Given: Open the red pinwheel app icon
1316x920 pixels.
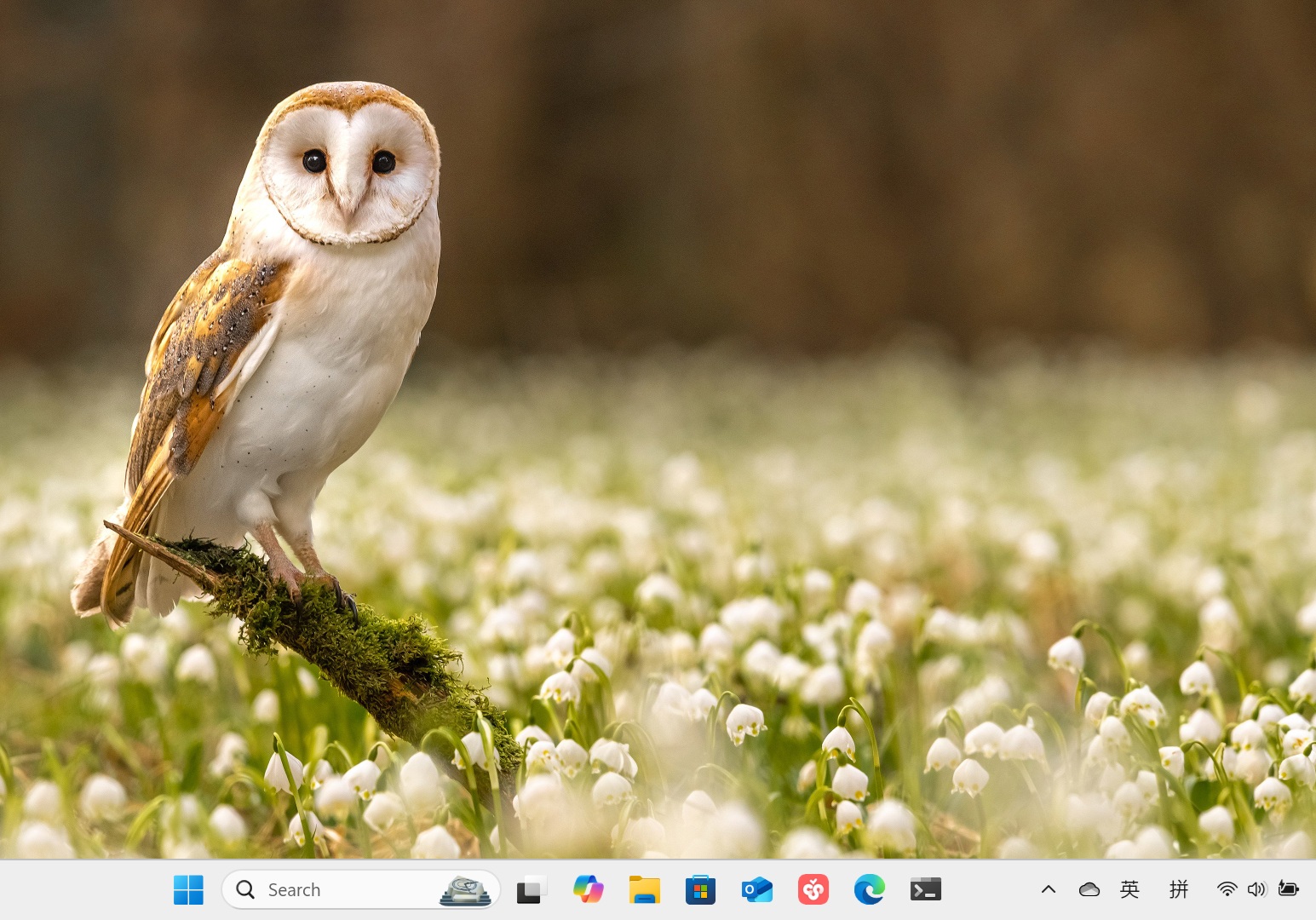Looking at the screenshot, I should point(813,890).
